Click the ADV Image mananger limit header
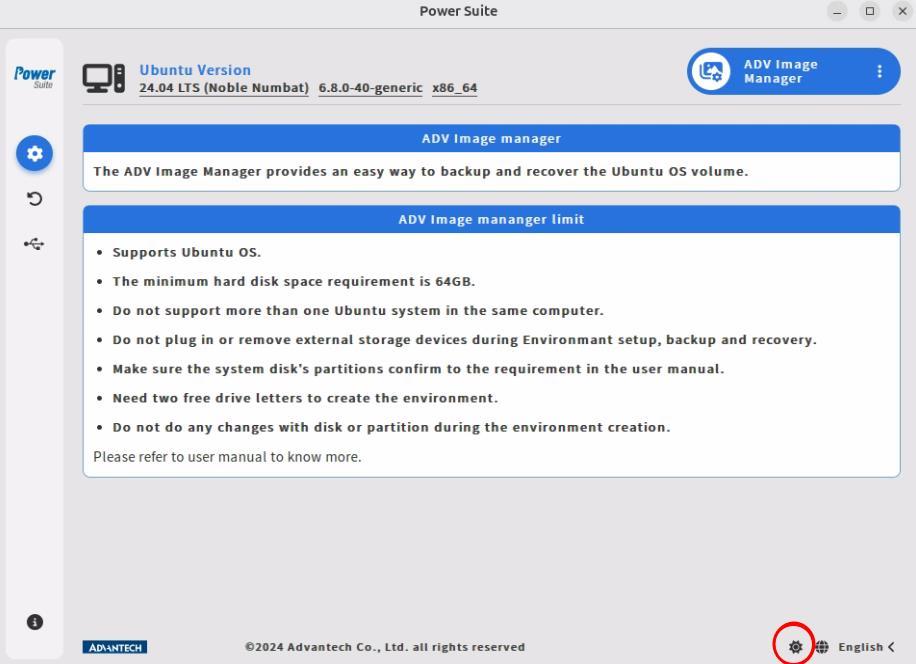This screenshot has height=664, width=916. point(491,219)
